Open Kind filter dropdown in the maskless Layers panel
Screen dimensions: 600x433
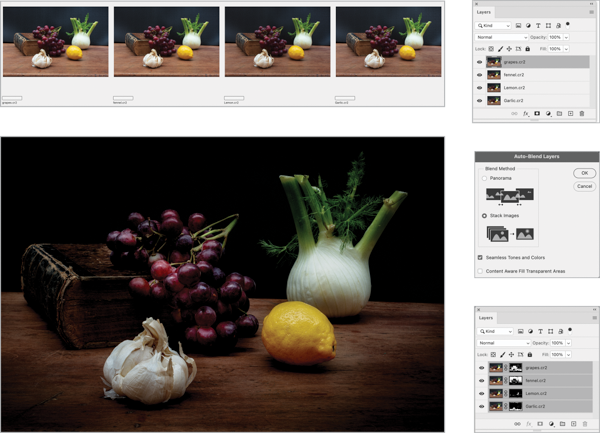point(493,26)
